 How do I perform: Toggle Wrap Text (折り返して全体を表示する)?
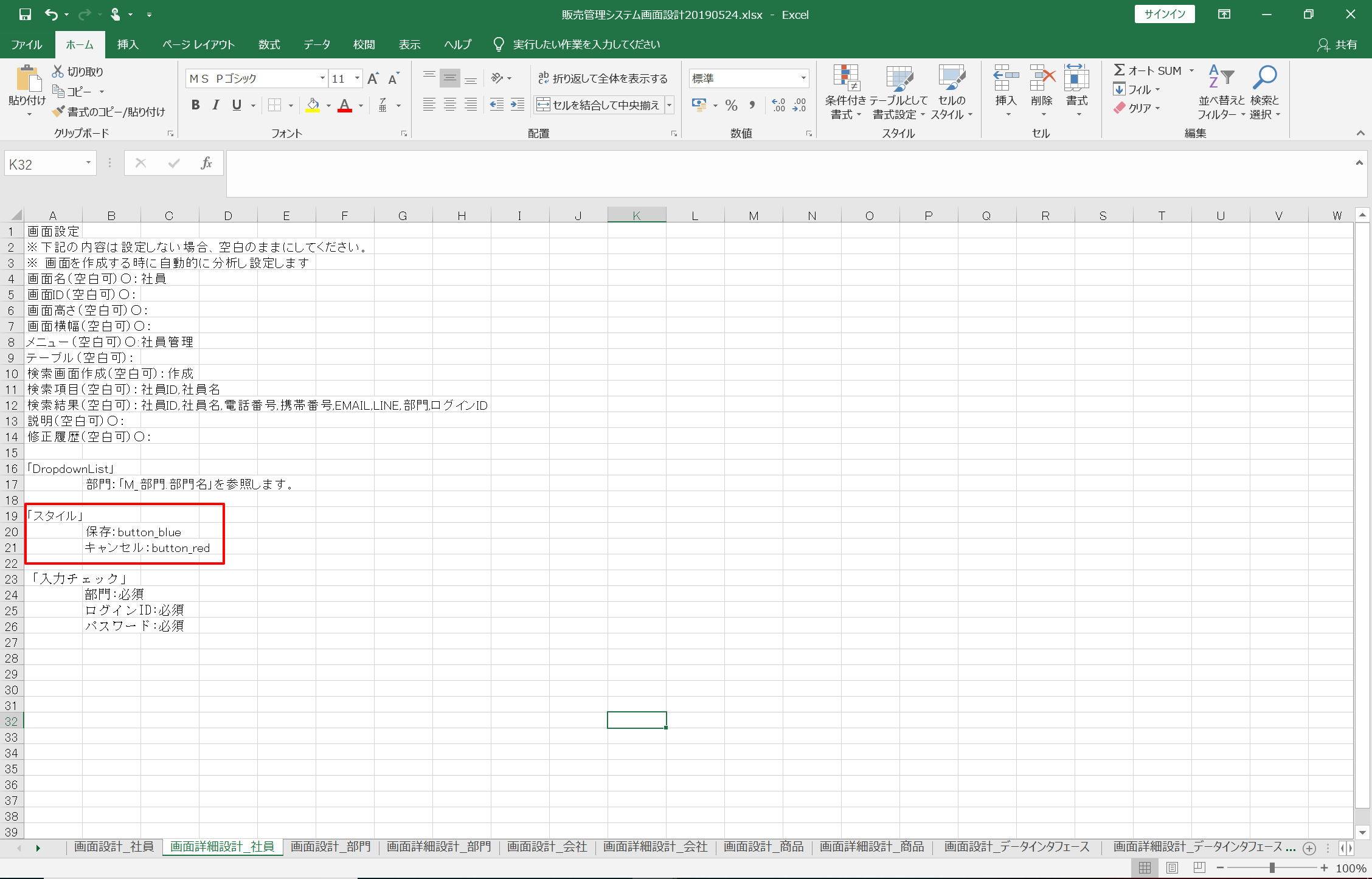click(x=603, y=78)
